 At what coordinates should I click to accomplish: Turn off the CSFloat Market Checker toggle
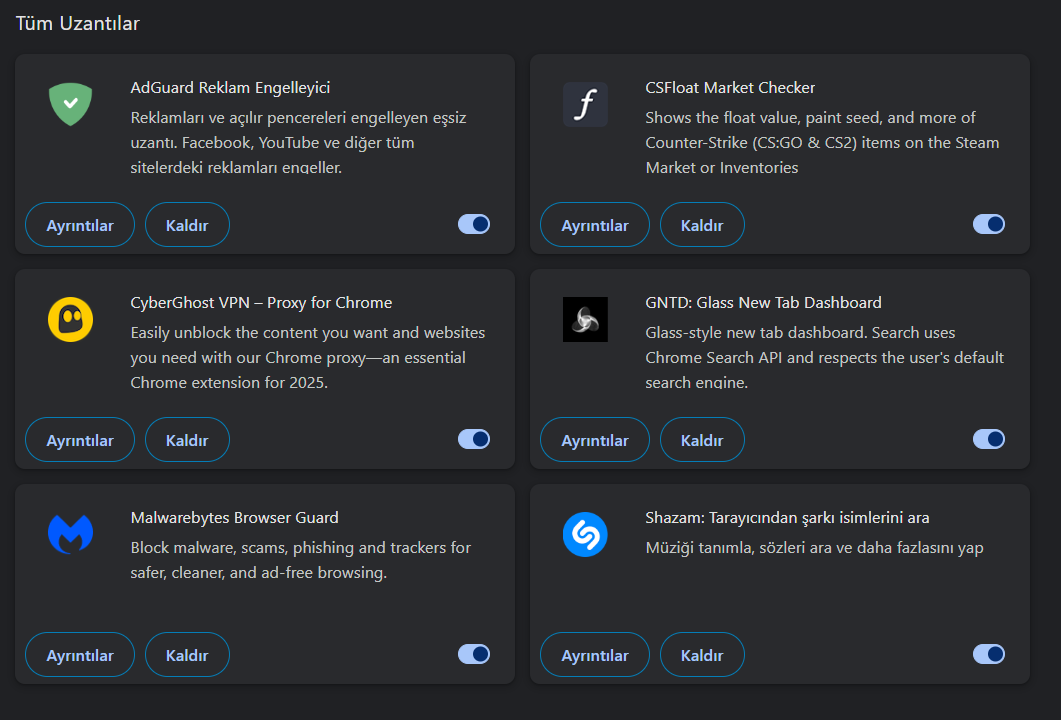pyautogui.click(x=989, y=224)
